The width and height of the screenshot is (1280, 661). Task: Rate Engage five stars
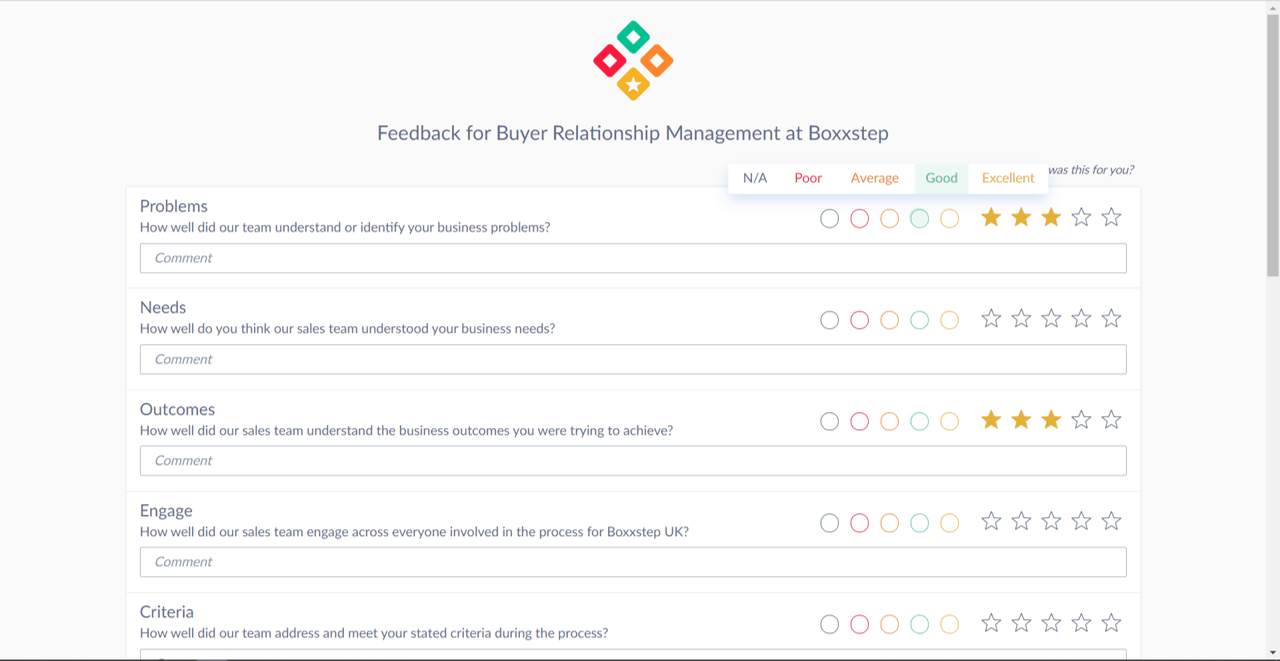tap(1111, 521)
